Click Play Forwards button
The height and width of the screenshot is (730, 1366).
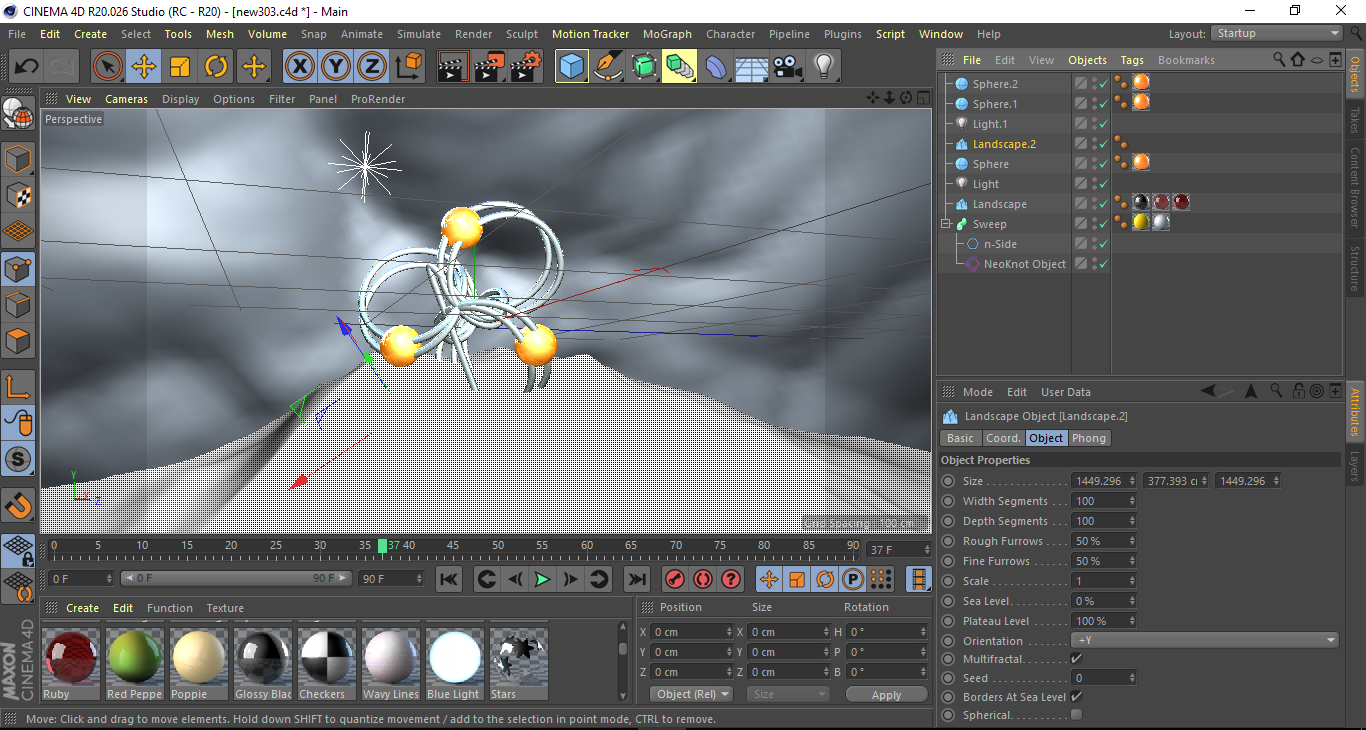(x=542, y=579)
